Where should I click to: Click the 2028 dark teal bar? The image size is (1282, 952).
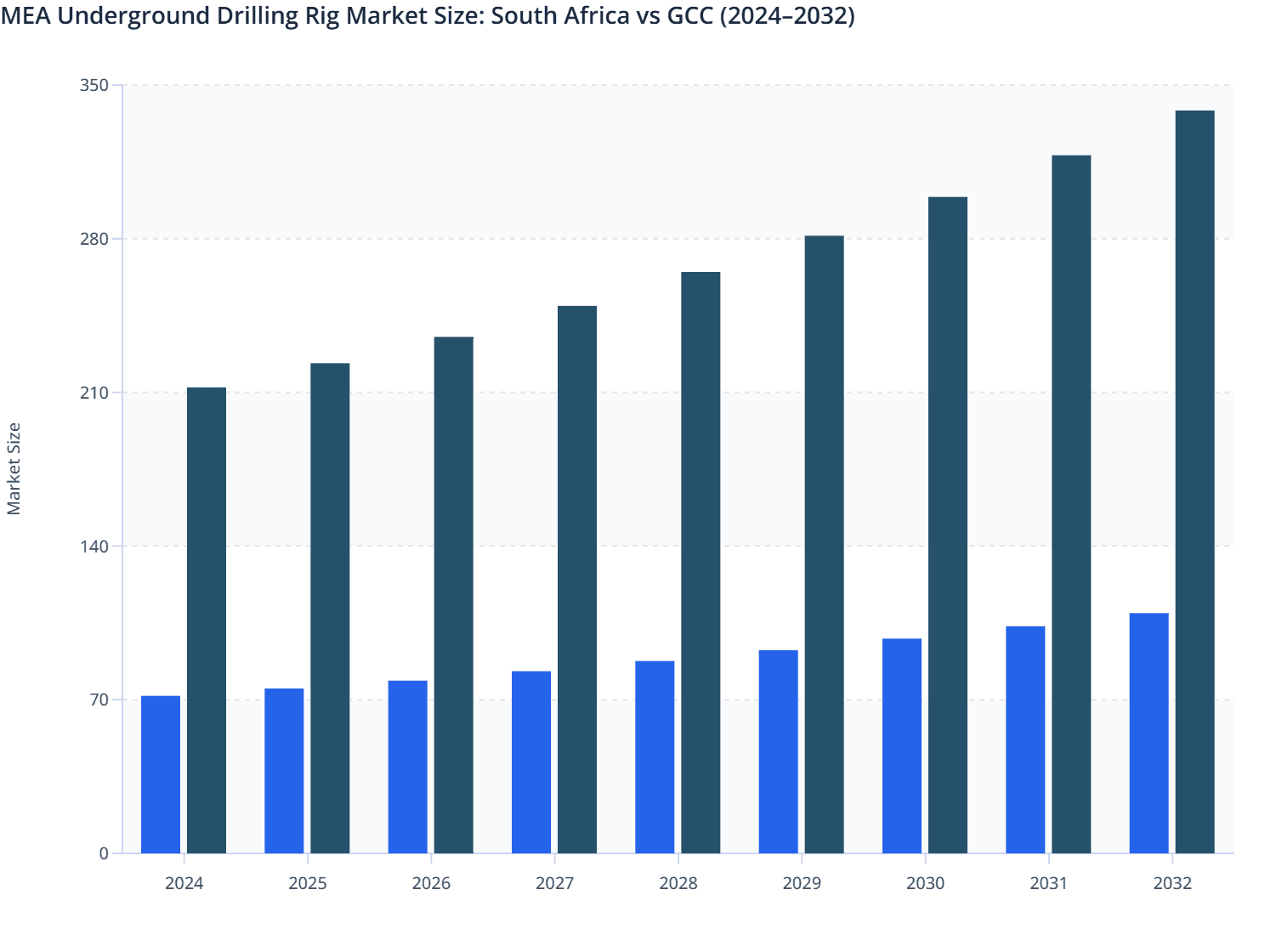[699, 561]
